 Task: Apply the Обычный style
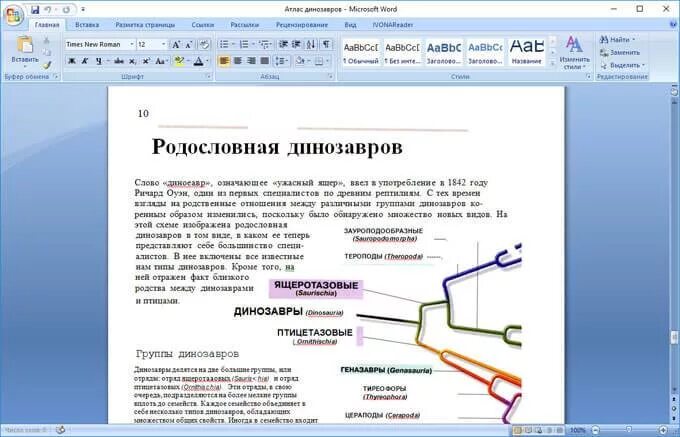click(361, 52)
